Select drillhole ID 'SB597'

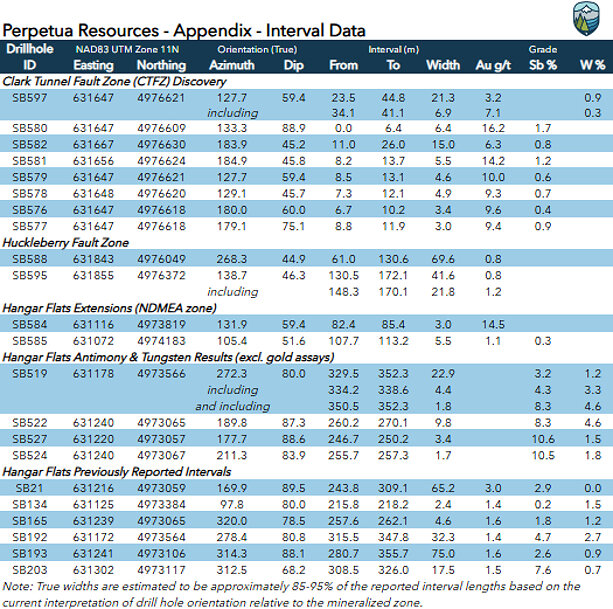(x=30, y=97)
